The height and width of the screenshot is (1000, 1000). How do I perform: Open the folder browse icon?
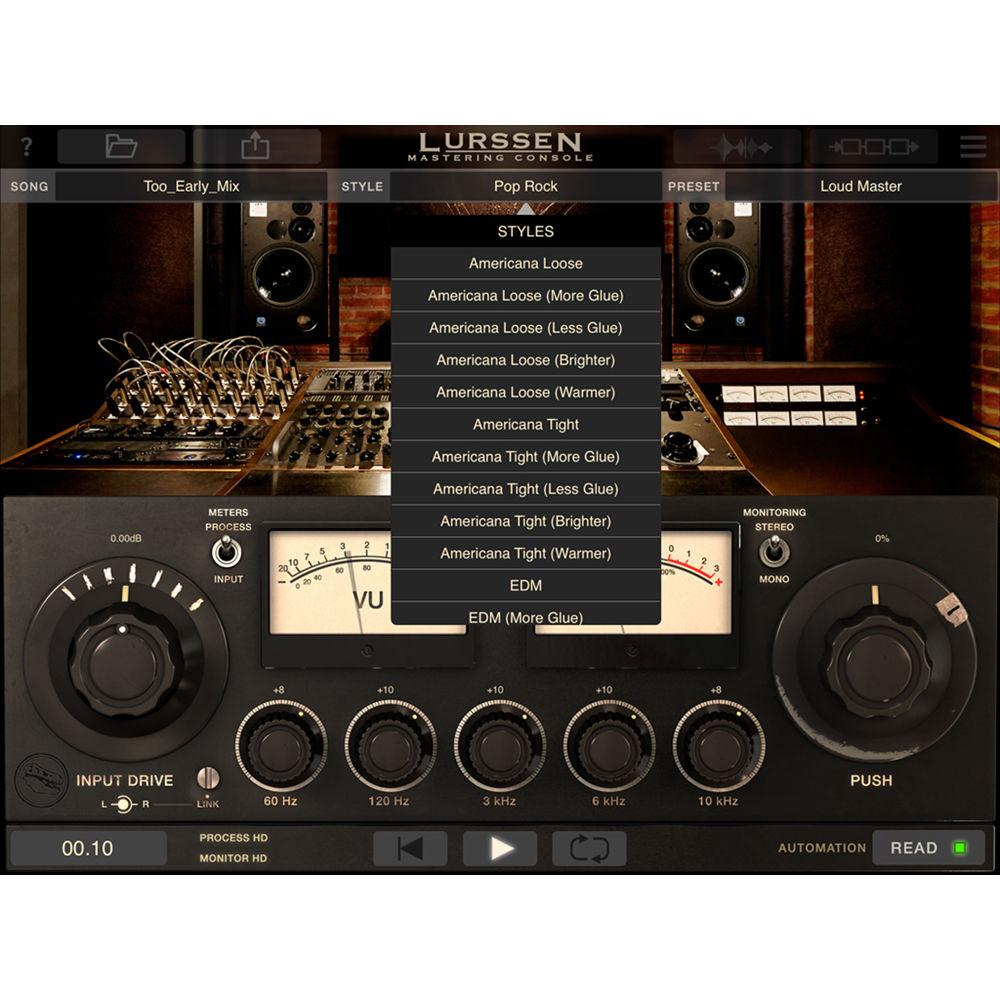(121, 147)
